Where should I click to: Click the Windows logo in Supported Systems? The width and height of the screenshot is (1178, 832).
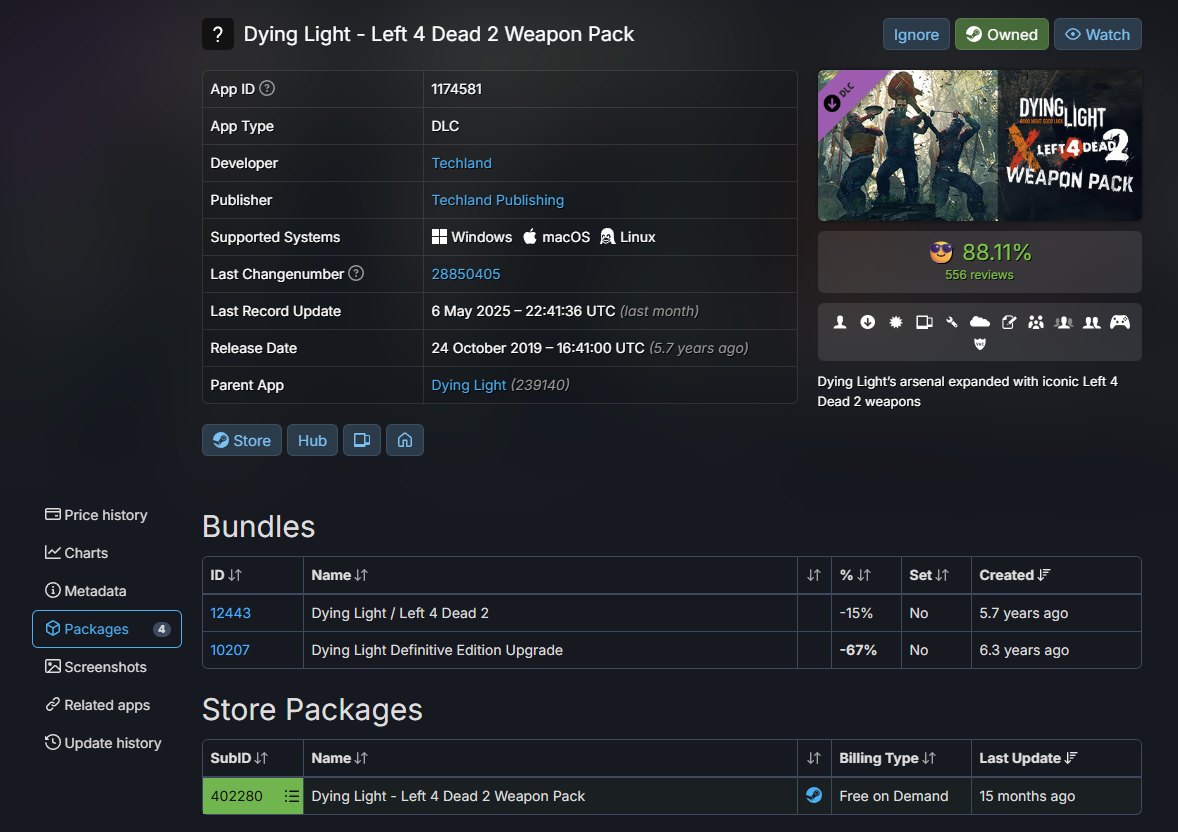pyautogui.click(x=439, y=237)
